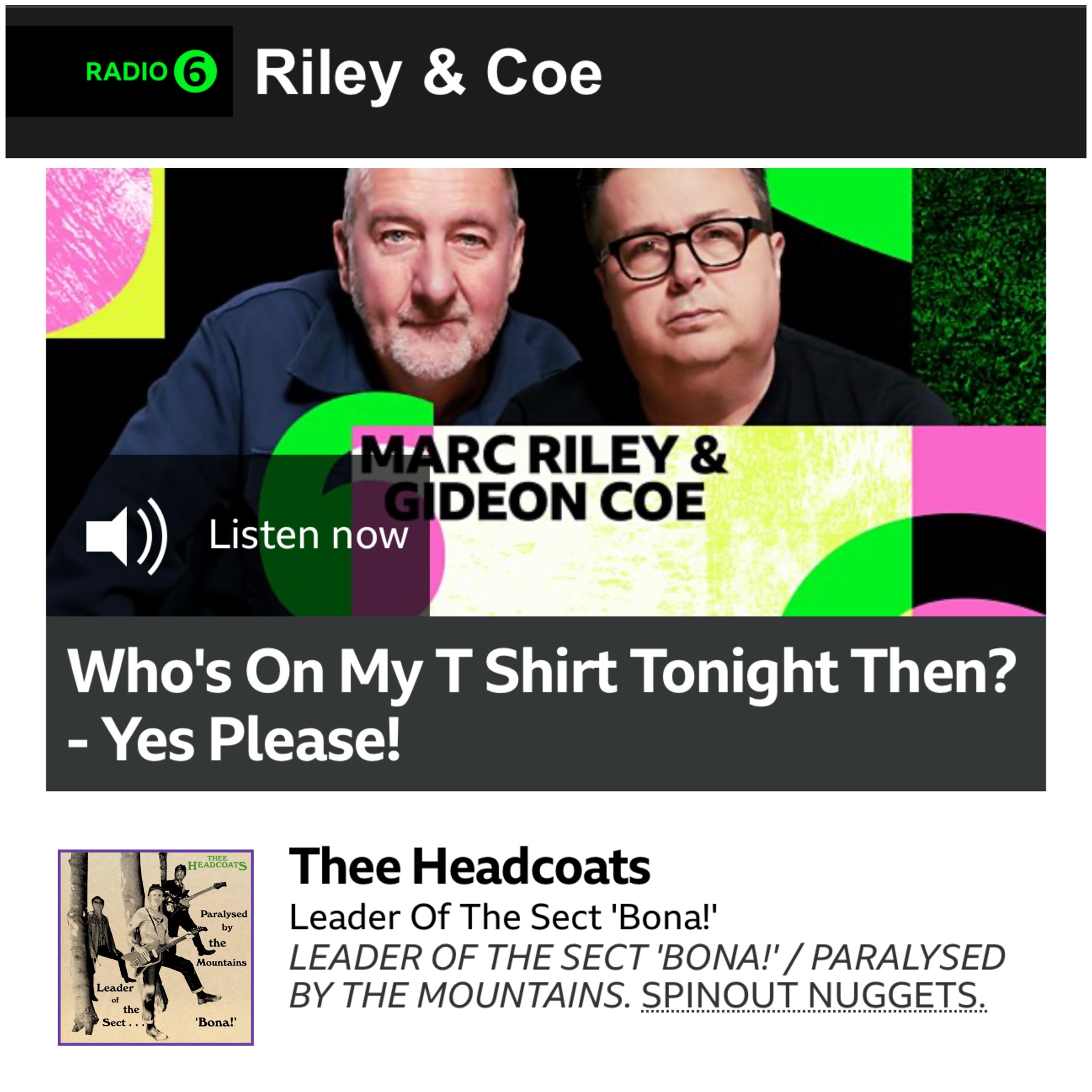Click the green circled 6 in logo
This screenshot has height=1092, width=1092.
coord(196,71)
